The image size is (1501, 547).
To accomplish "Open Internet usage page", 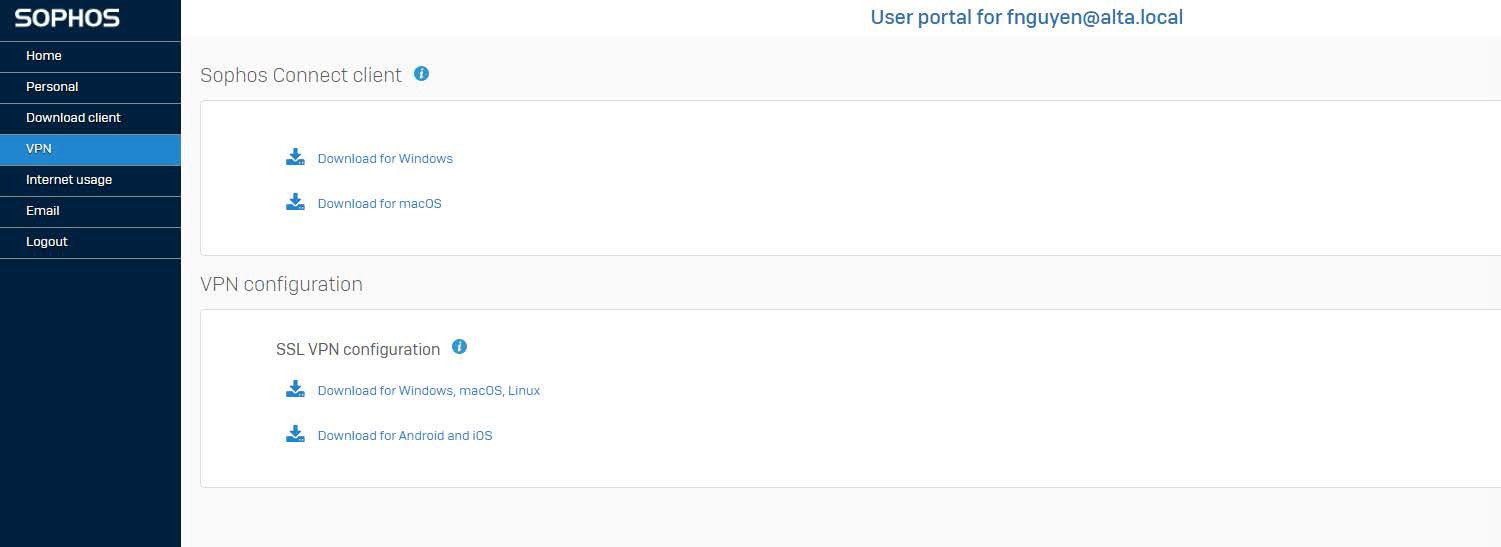I will [90, 180].
